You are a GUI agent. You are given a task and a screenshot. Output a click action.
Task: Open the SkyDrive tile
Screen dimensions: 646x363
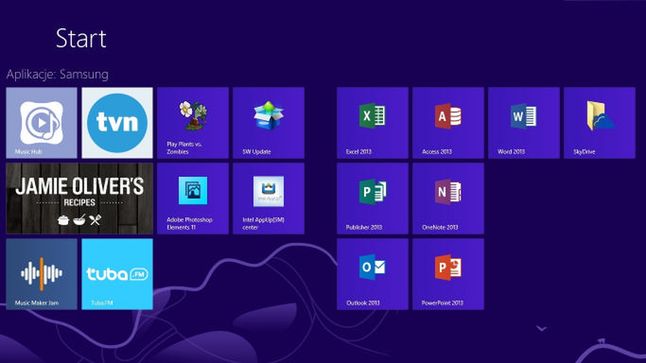pos(600,123)
